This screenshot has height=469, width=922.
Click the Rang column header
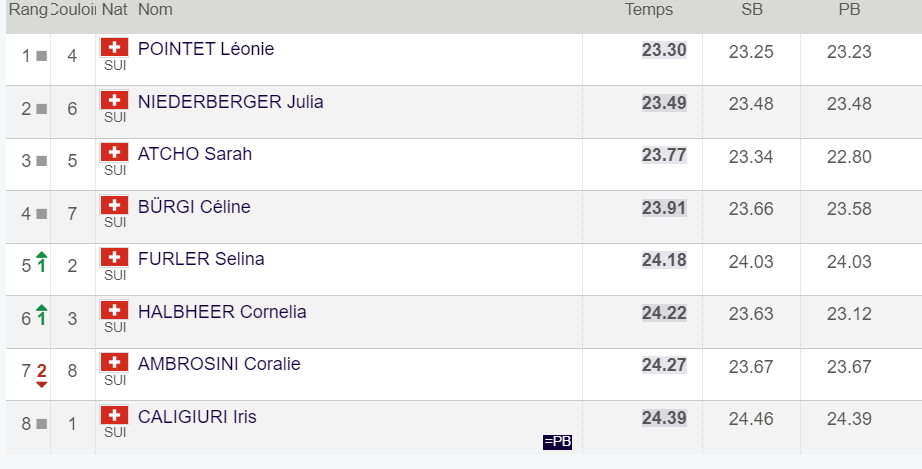(28, 10)
